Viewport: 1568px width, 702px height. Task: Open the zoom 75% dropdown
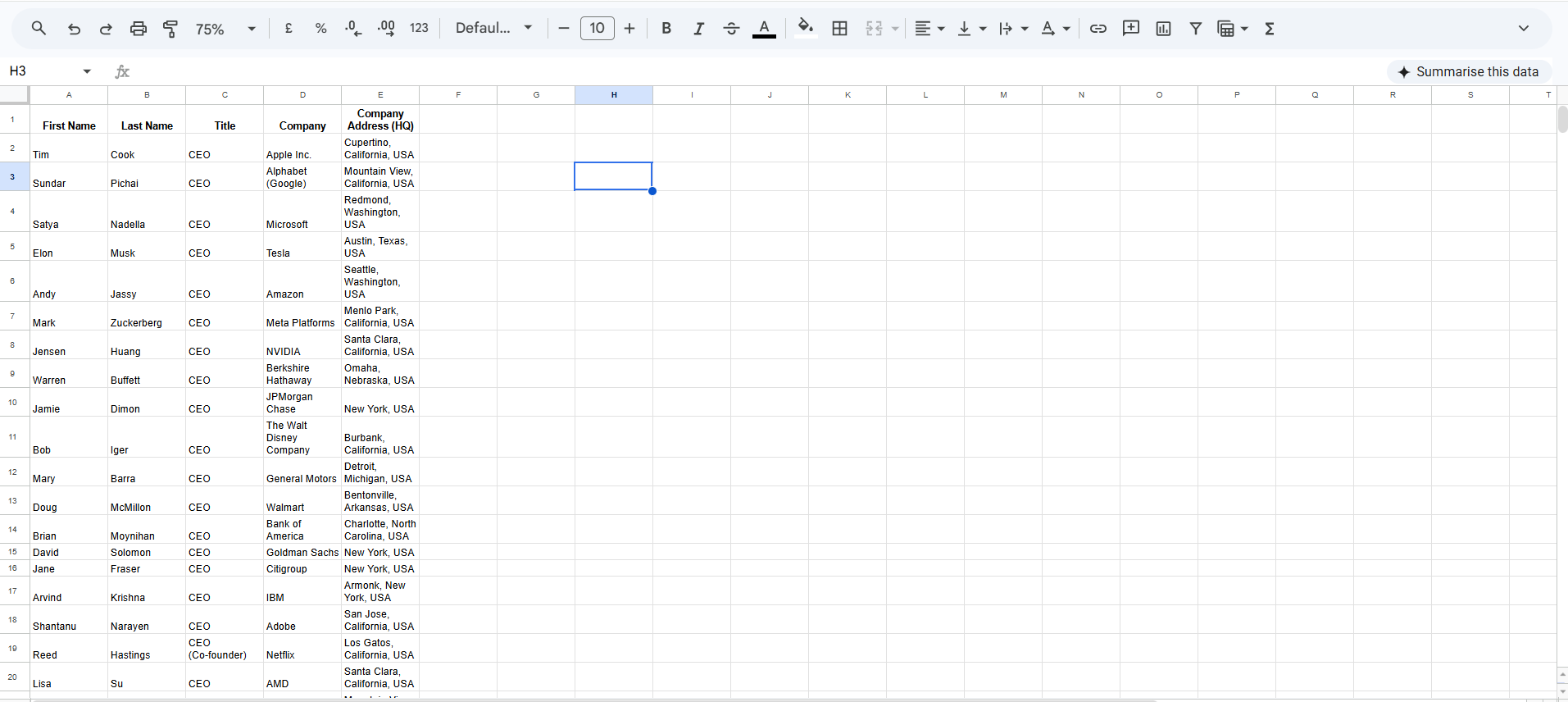pyautogui.click(x=225, y=29)
